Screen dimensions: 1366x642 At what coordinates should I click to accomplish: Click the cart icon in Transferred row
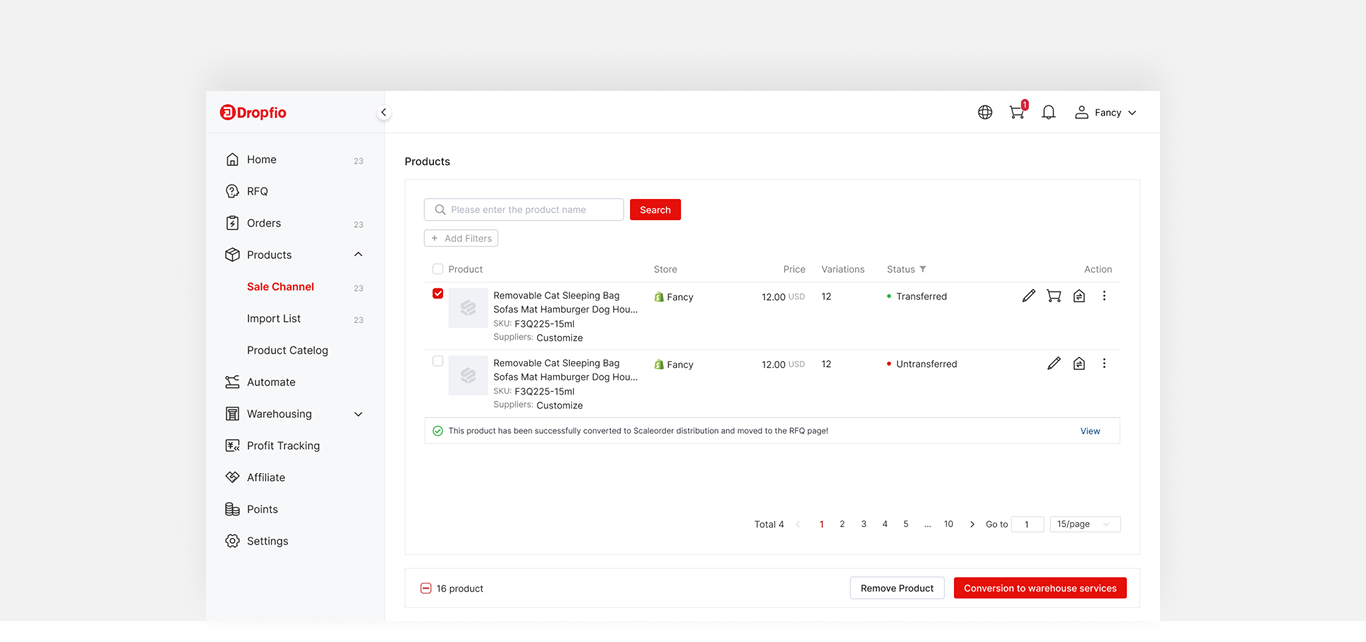1053,296
